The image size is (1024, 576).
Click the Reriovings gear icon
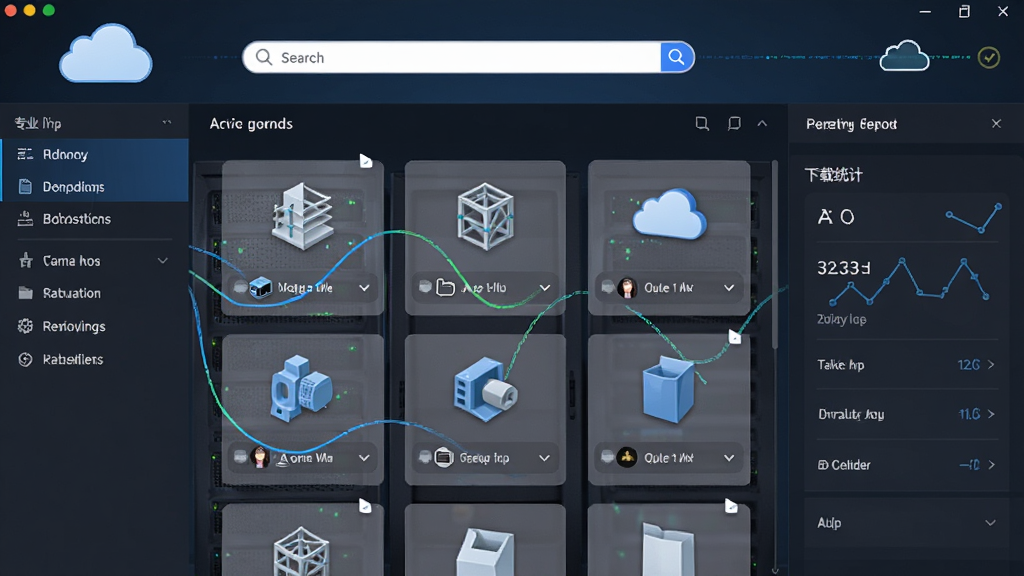(25, 326)
